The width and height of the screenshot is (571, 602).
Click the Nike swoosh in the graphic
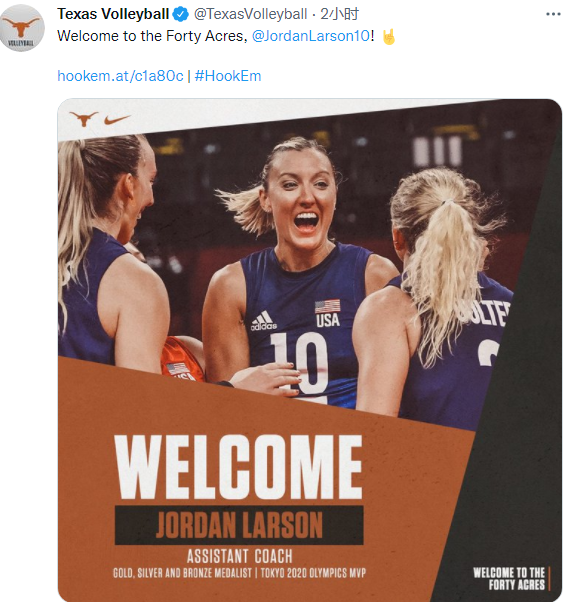116,120
